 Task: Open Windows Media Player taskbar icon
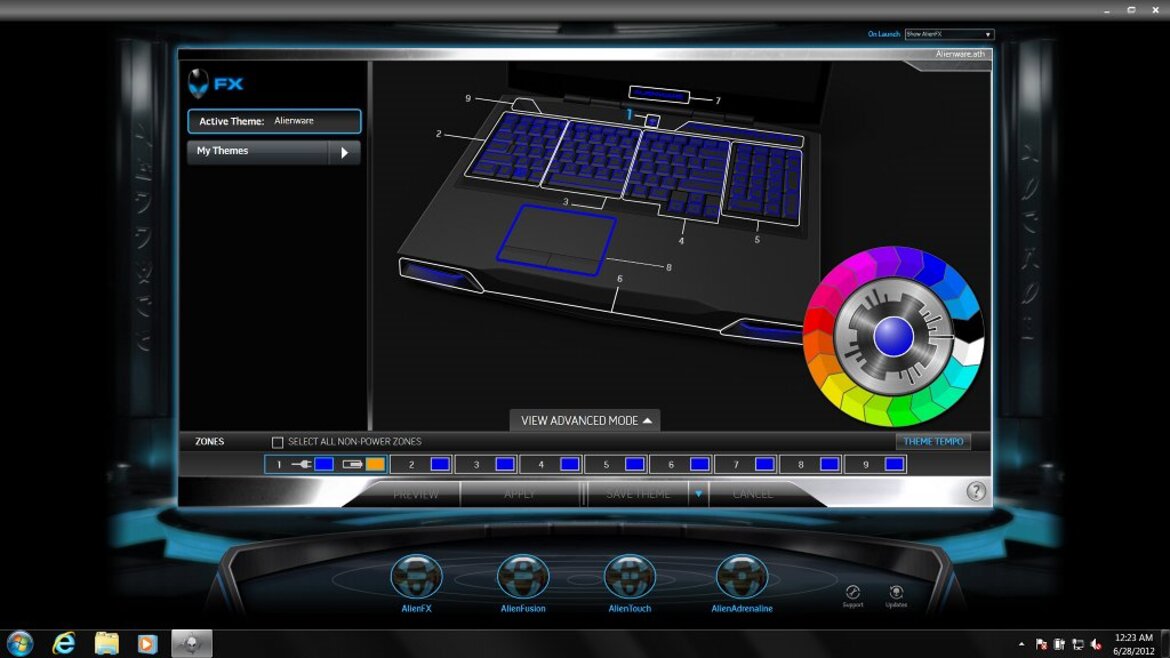(x=147, y=643)
